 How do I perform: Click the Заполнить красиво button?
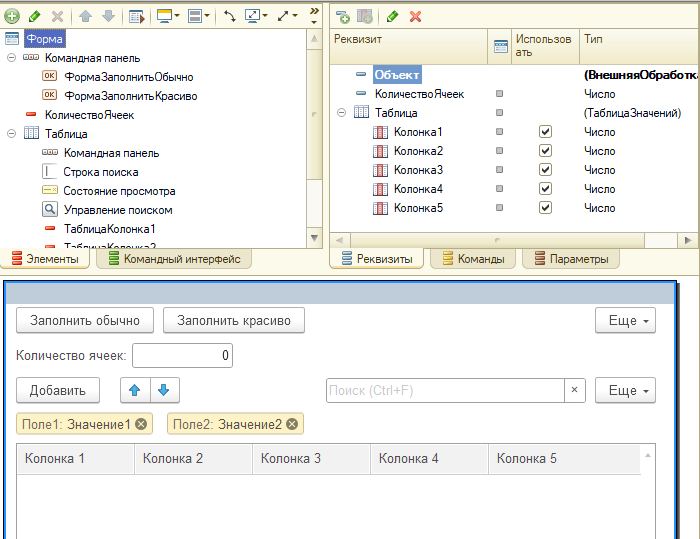(x=234, y=320)
